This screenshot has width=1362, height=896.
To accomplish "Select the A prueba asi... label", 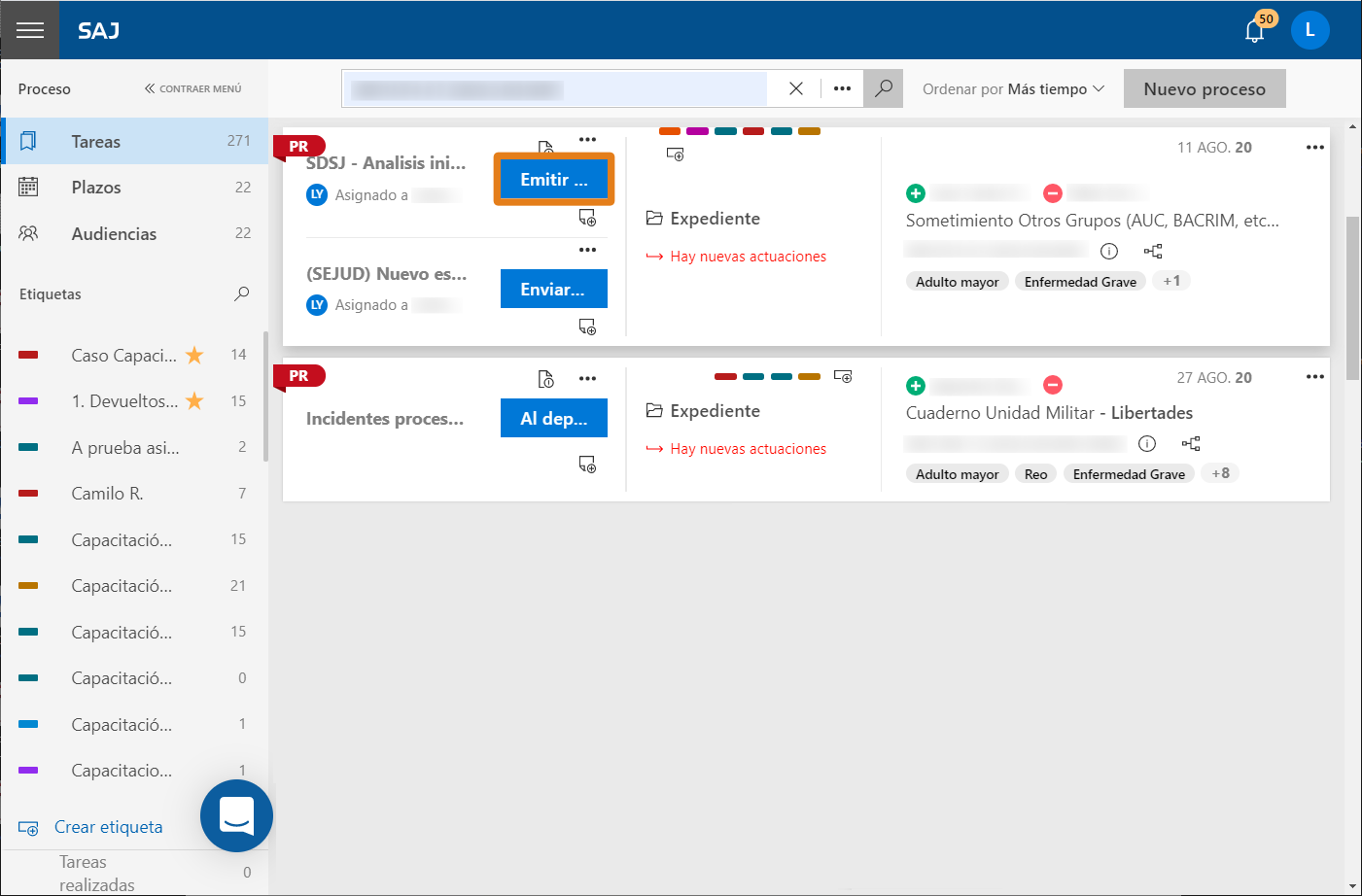I will click(x=124, y=448).
